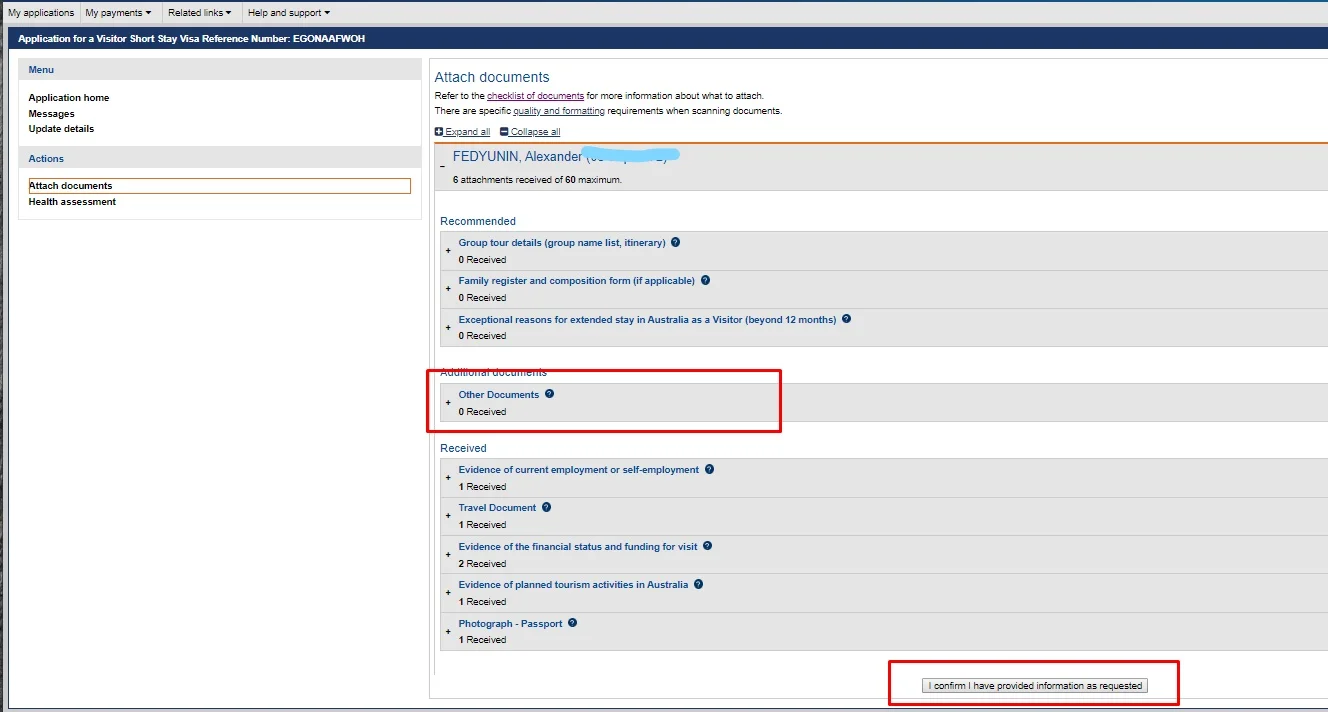Expand the Other Documents section
Image resolution: width=1328 pixels, height=712 pixels.
point(448,403)
